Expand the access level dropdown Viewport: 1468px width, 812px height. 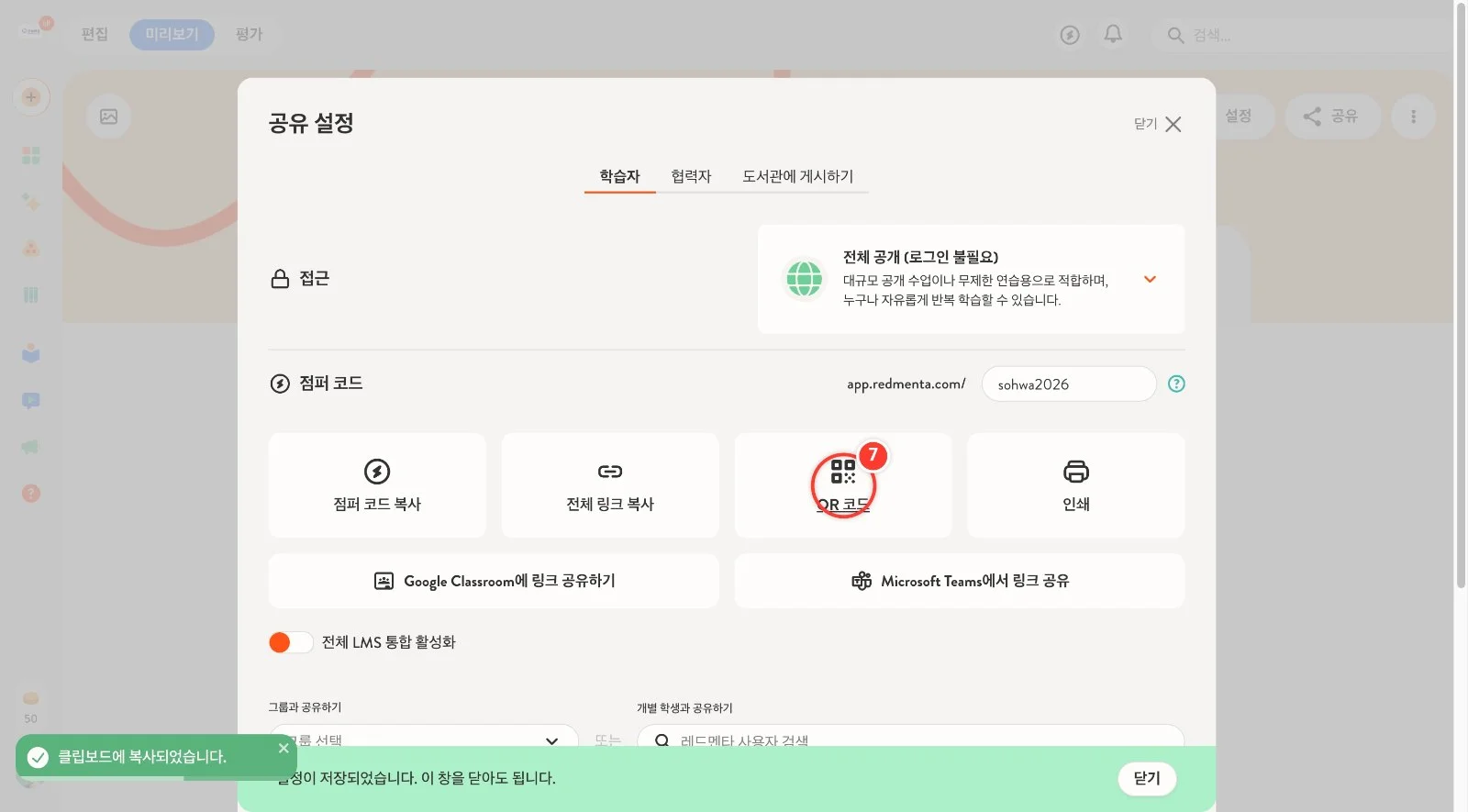point(1150,279)
